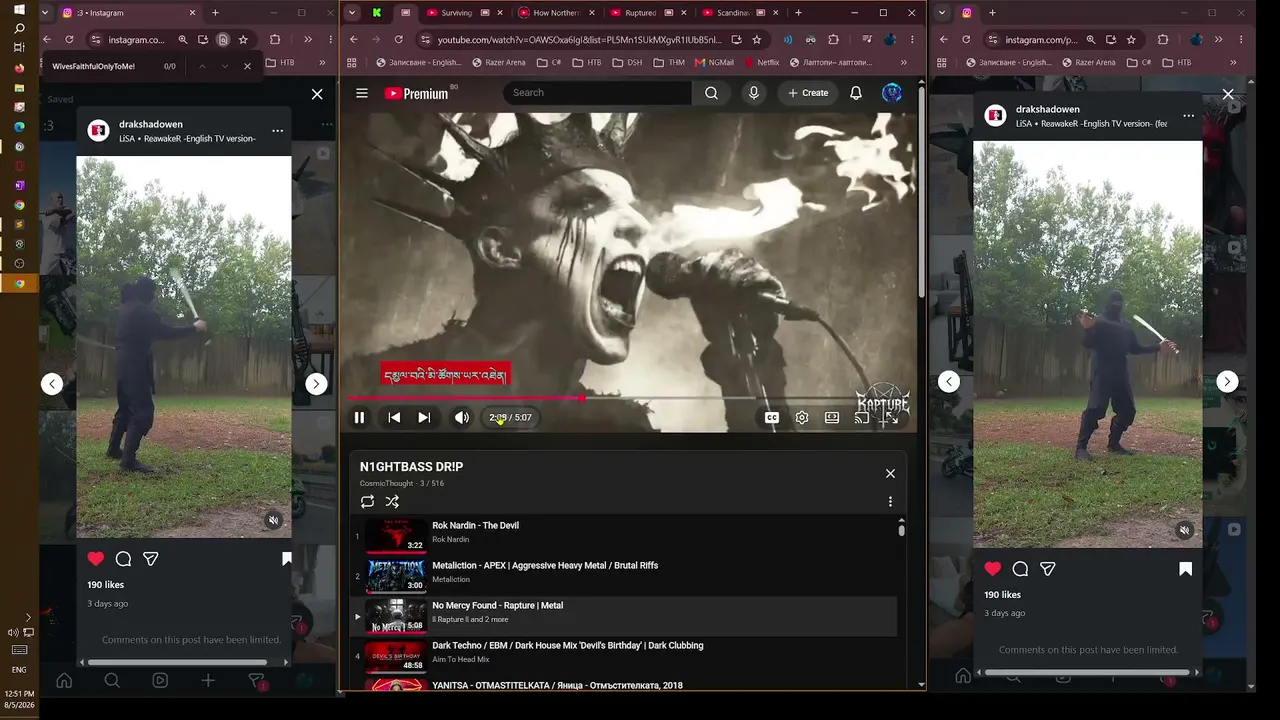Unmute audio on the right Instagram video

coord(1184,531)
